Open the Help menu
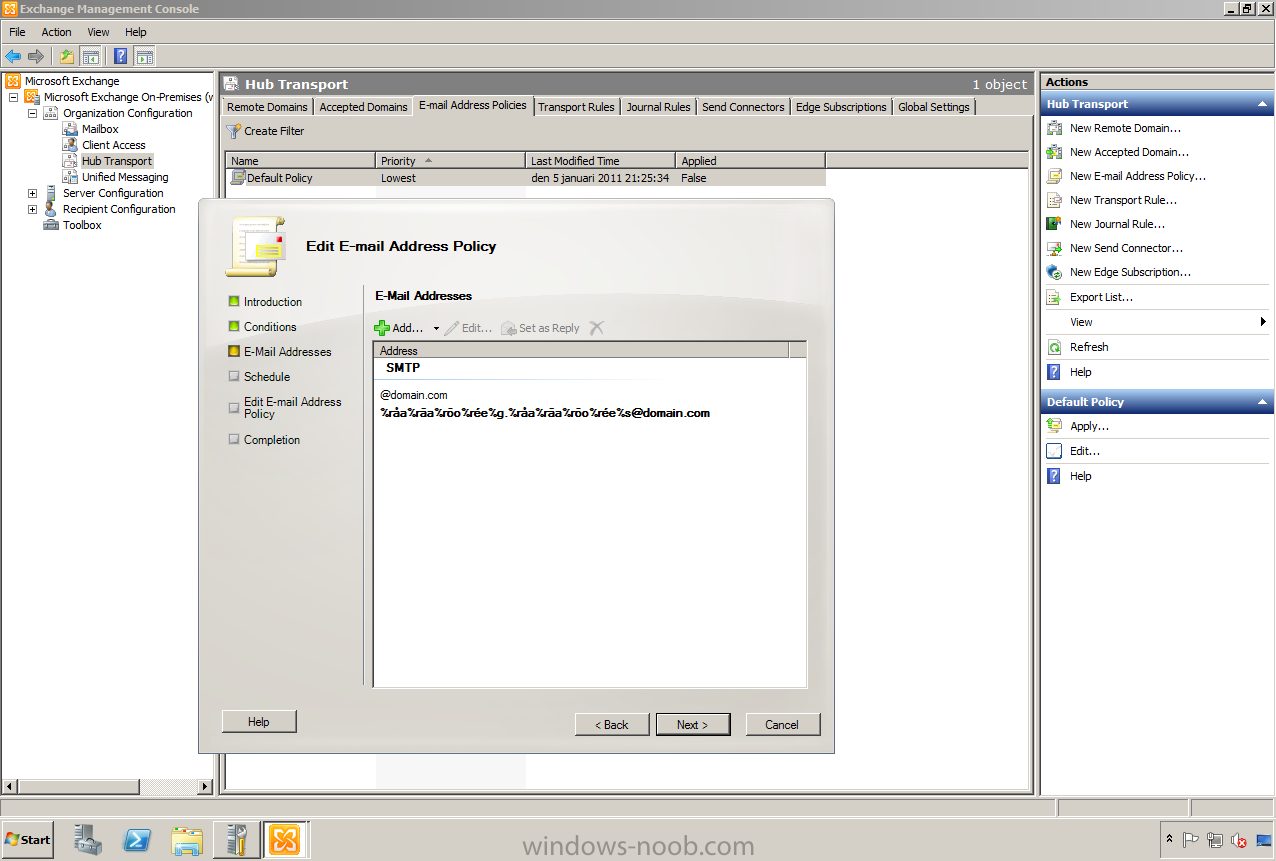The height and width of the screenshot is (861, 1276). pyautogui.click(x=135, y=32)
